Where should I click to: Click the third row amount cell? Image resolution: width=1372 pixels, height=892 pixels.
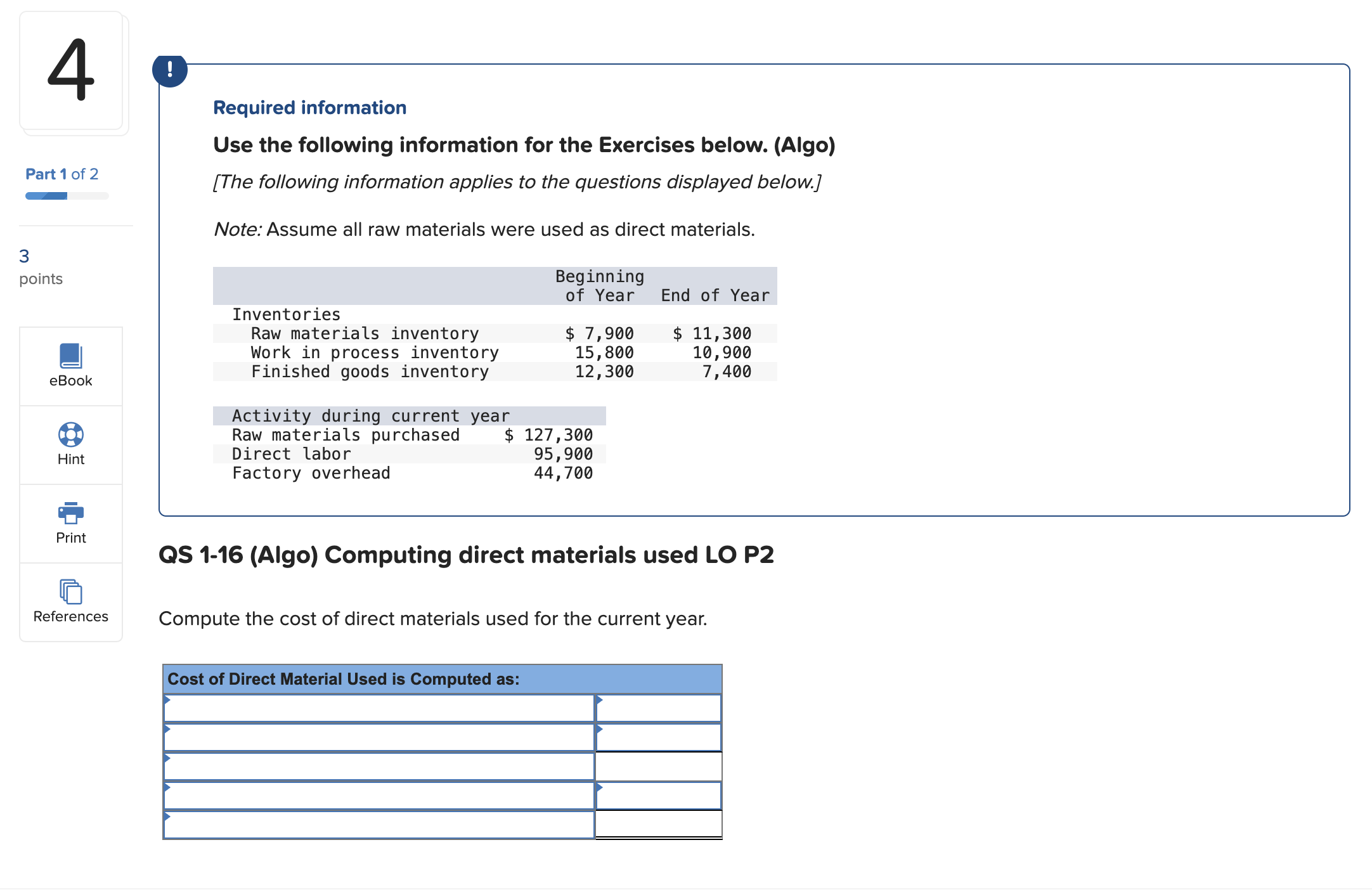pyautogui.click(x=659, y=766)
